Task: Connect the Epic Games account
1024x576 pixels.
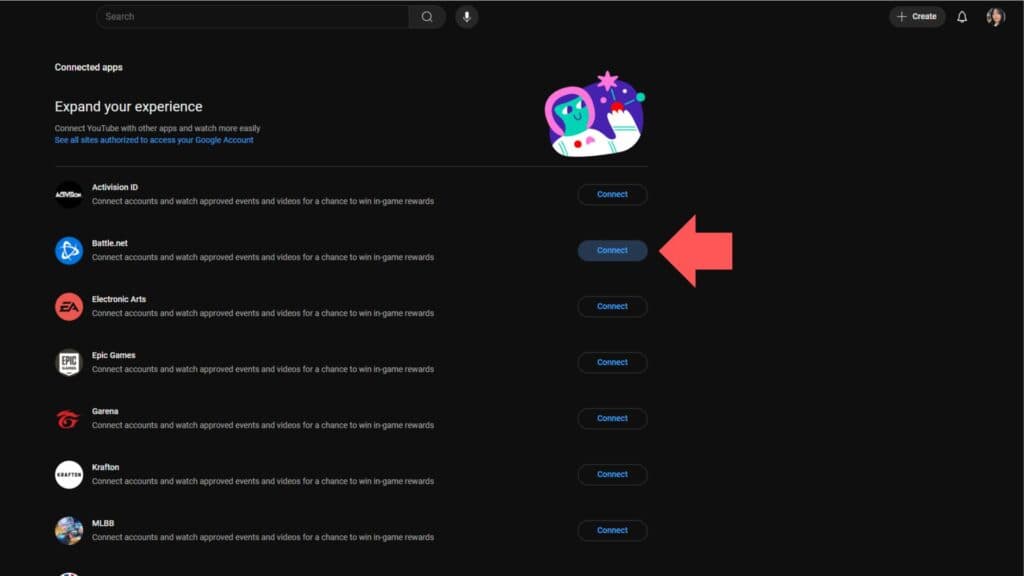Action: (x=612, y=362)
